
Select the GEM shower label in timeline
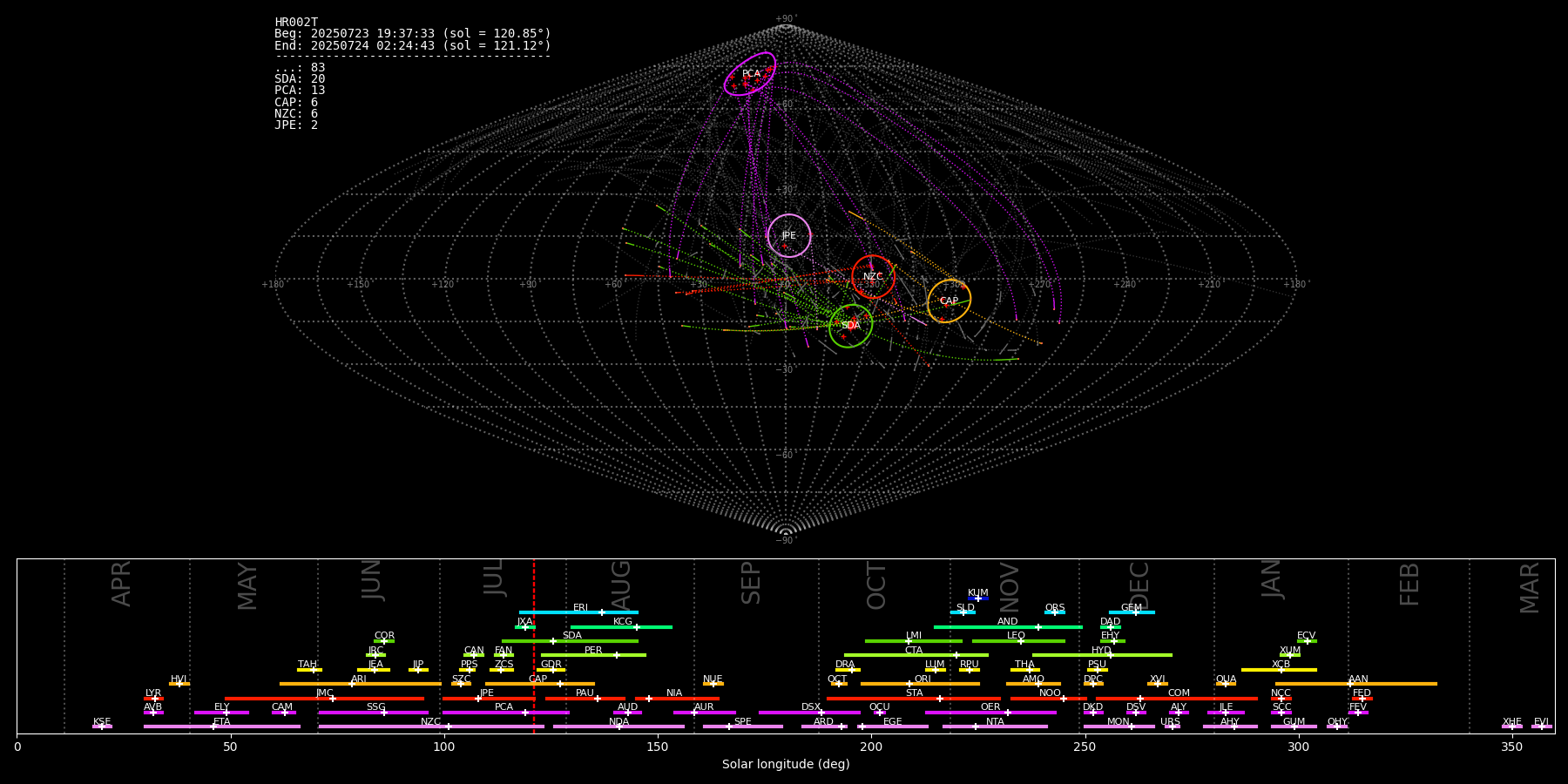1132,608
